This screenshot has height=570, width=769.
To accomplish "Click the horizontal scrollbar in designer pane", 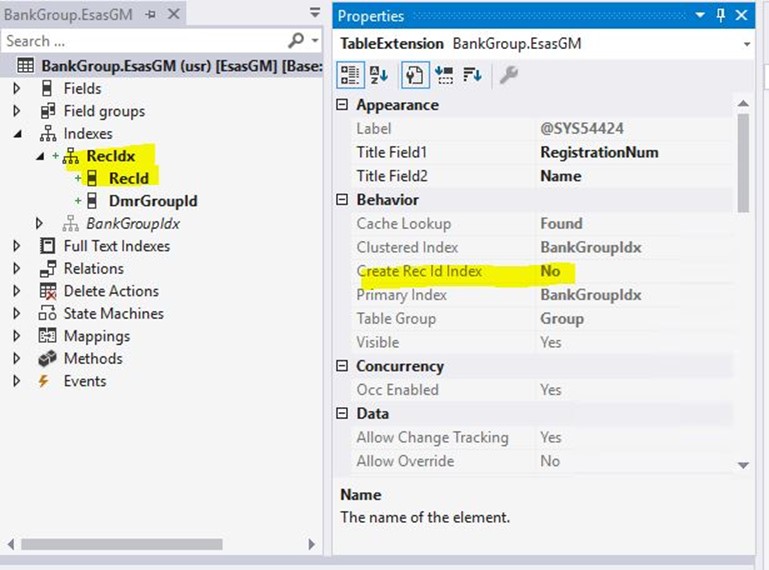I will pos(122,544).
